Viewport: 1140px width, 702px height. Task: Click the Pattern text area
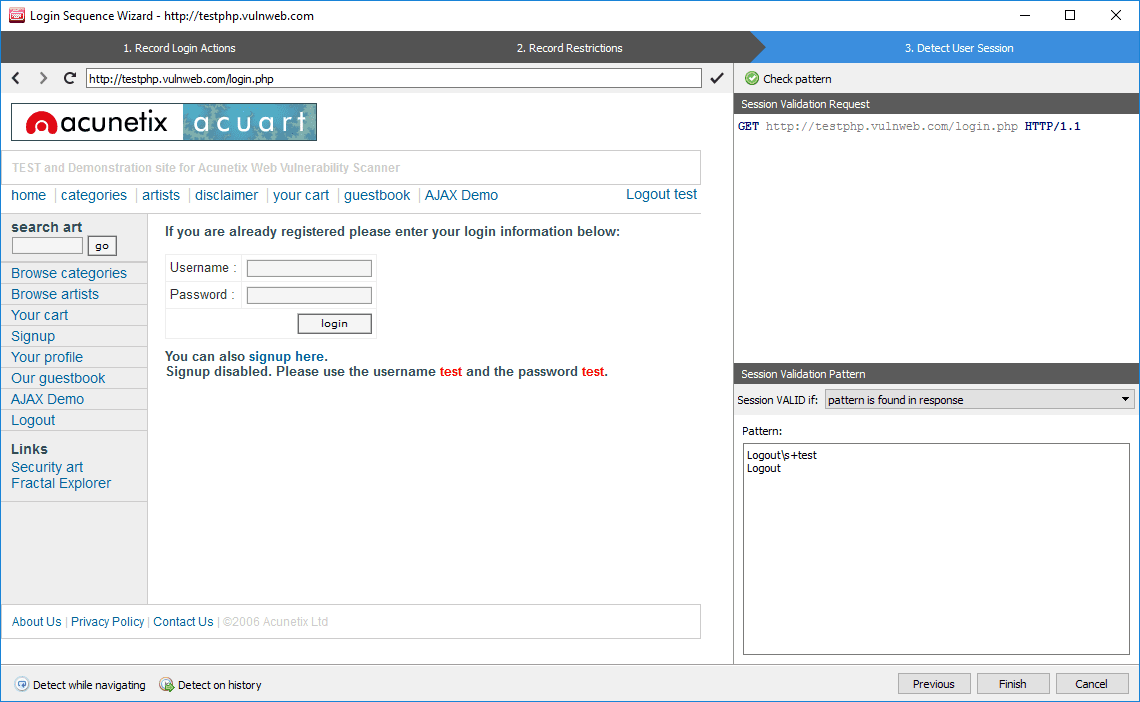(936, 549)
